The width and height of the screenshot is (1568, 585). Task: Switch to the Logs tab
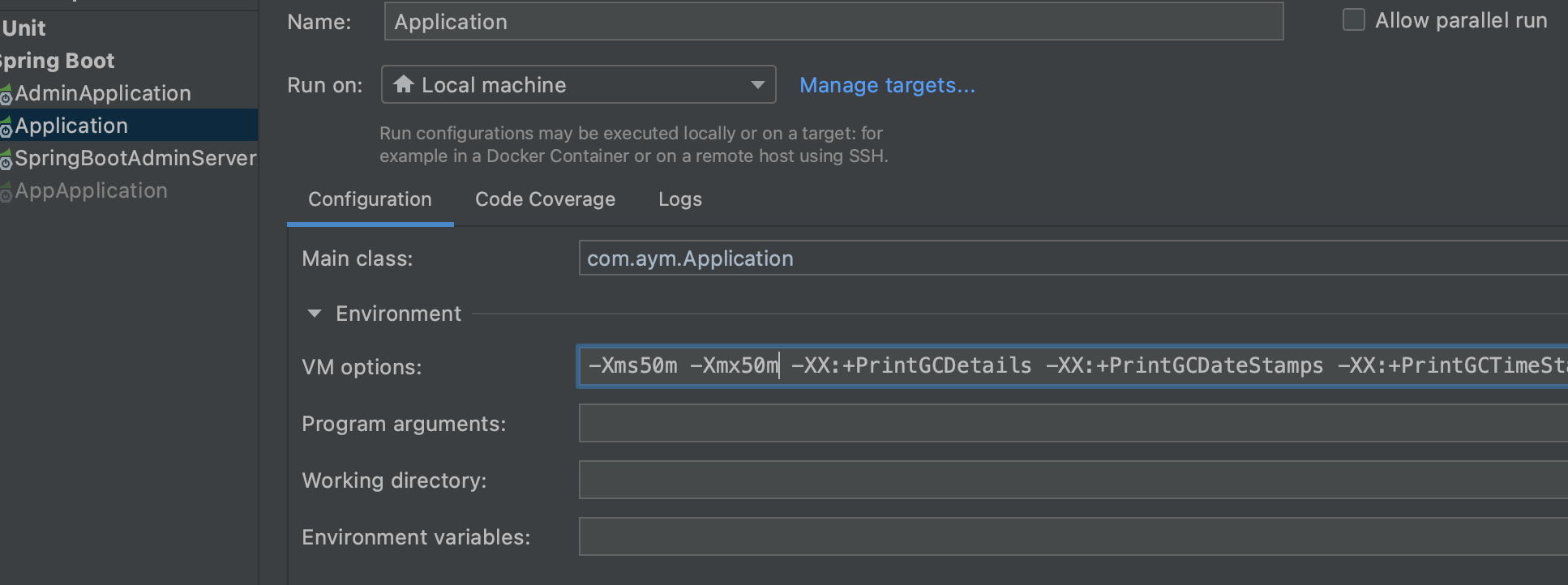coord(679,199)
